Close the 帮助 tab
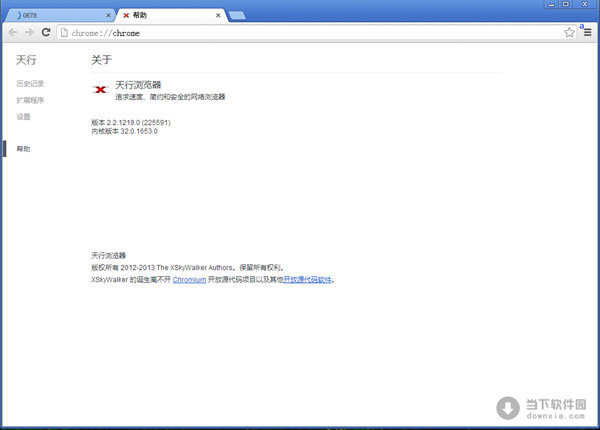 click(218, 15)
